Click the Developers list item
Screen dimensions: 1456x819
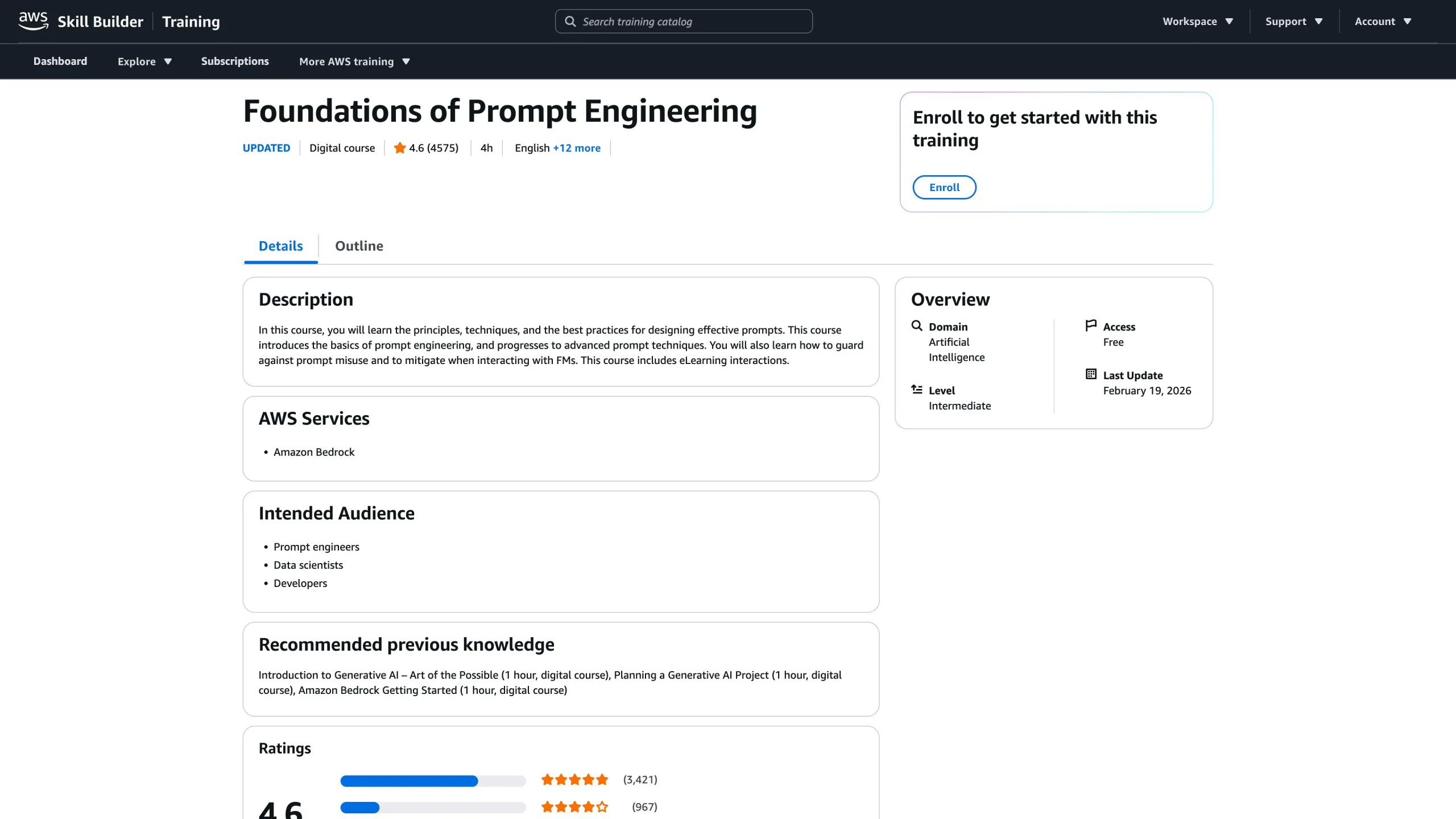point(300,584)
